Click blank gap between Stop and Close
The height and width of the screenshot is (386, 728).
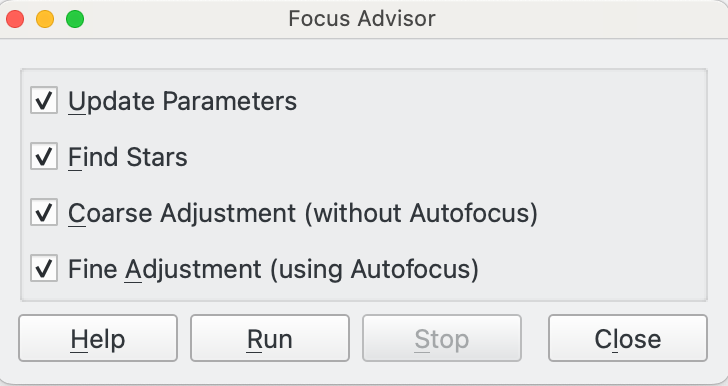click(535, 338)
